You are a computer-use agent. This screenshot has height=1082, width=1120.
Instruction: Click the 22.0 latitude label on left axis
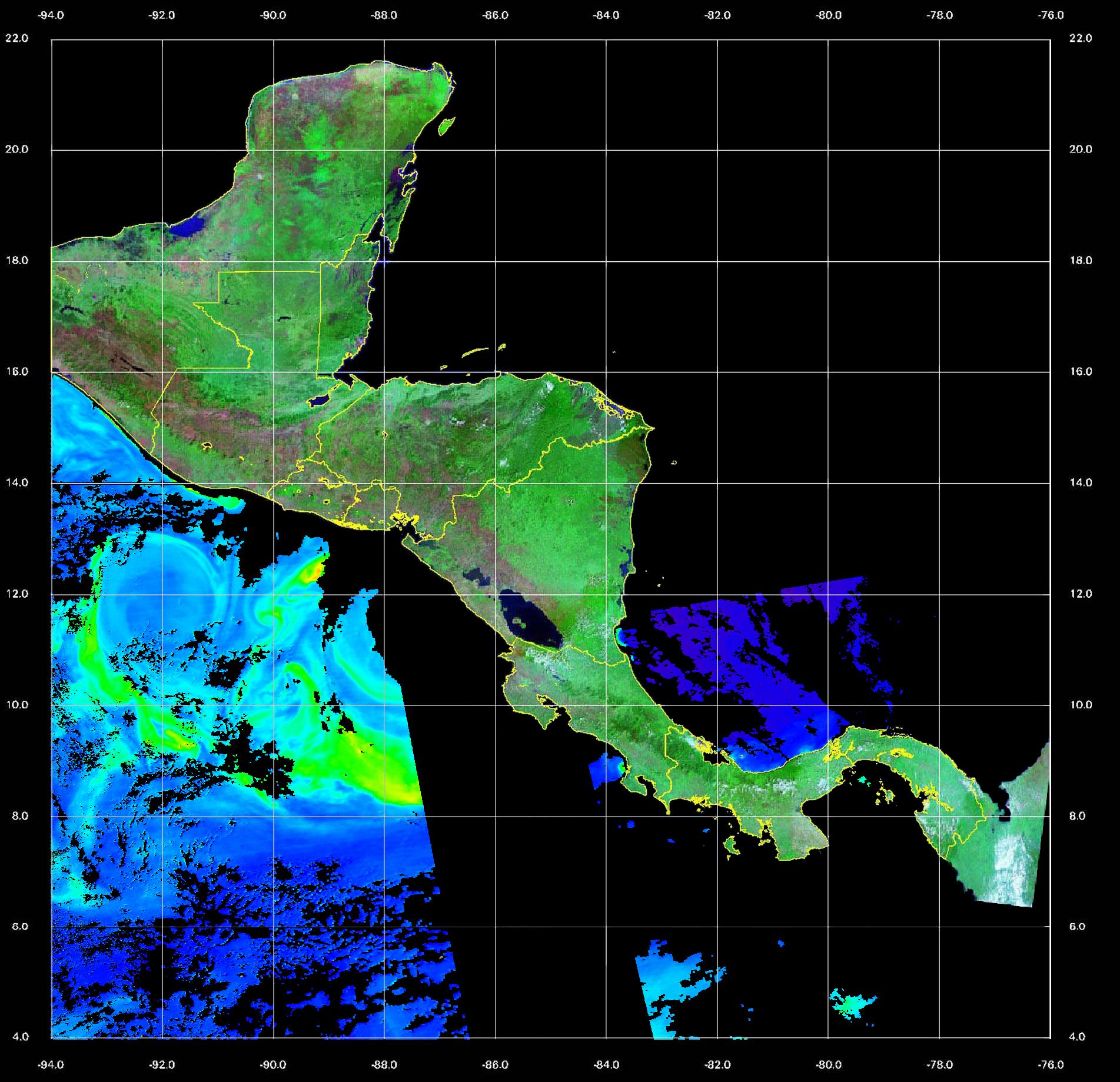pyautogui.click(x=16, y=38)
